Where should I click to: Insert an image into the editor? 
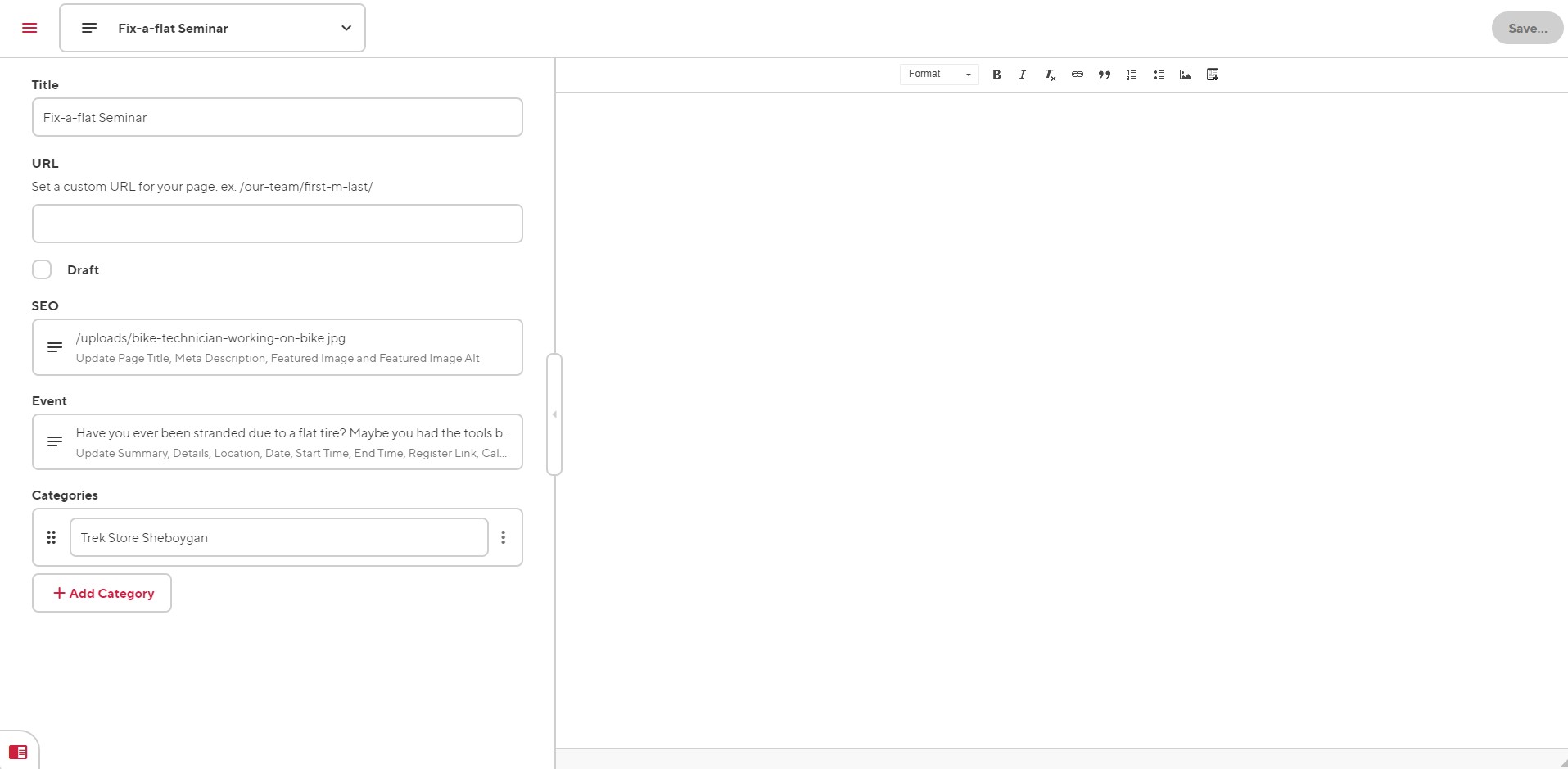coord(1186,75)
